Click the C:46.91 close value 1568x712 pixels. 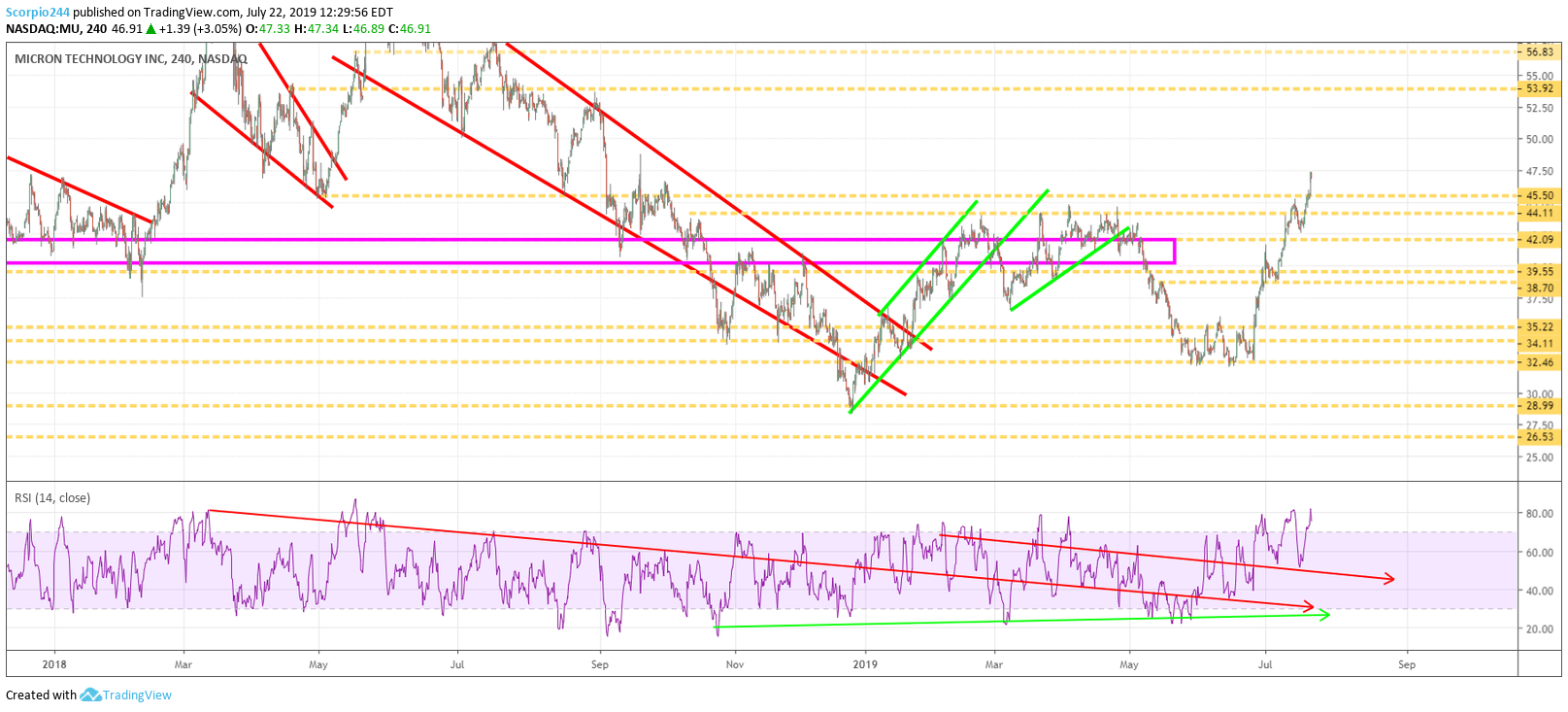(410, 29)
